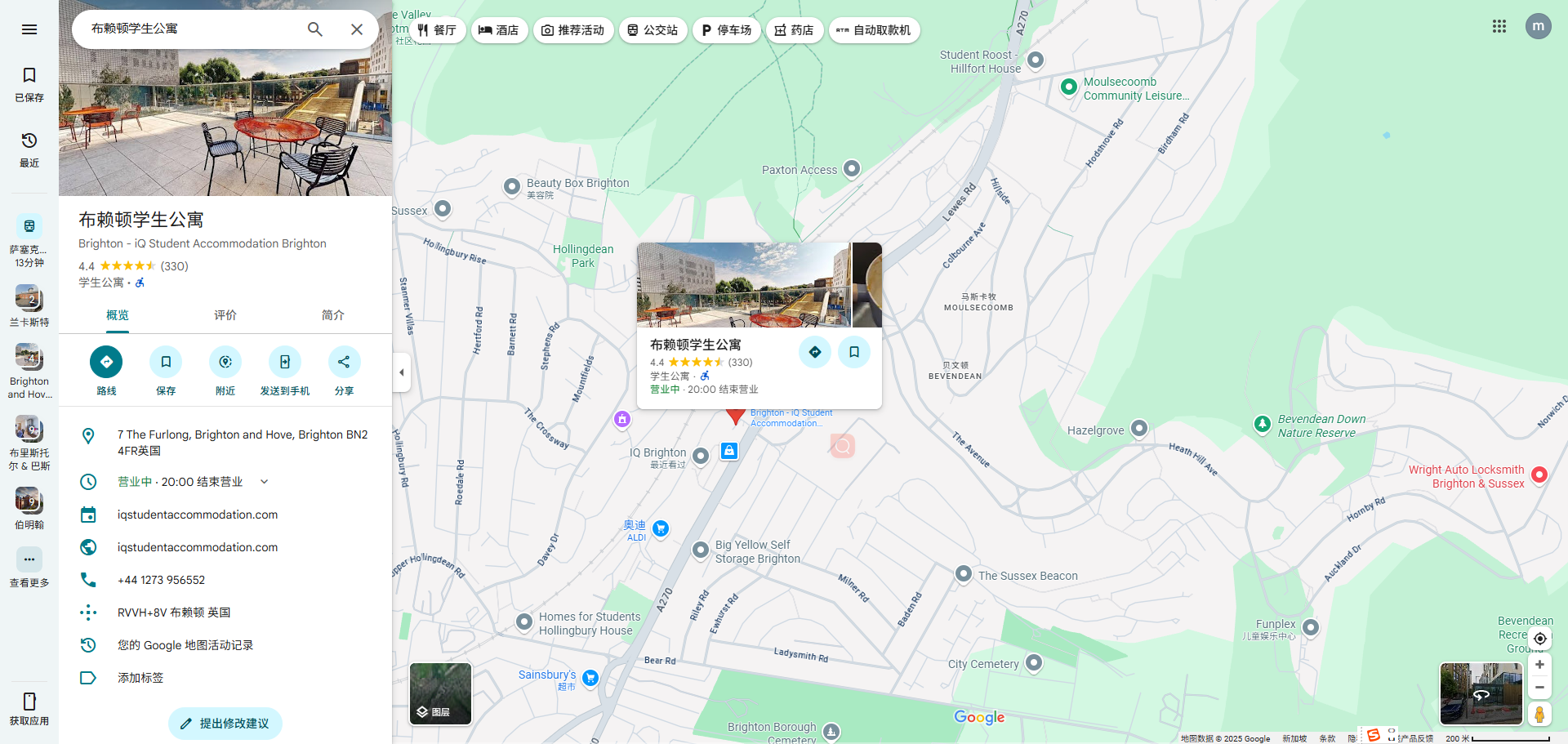
Task: Filter map by 餐厅 chip
Action: [437, 30]
